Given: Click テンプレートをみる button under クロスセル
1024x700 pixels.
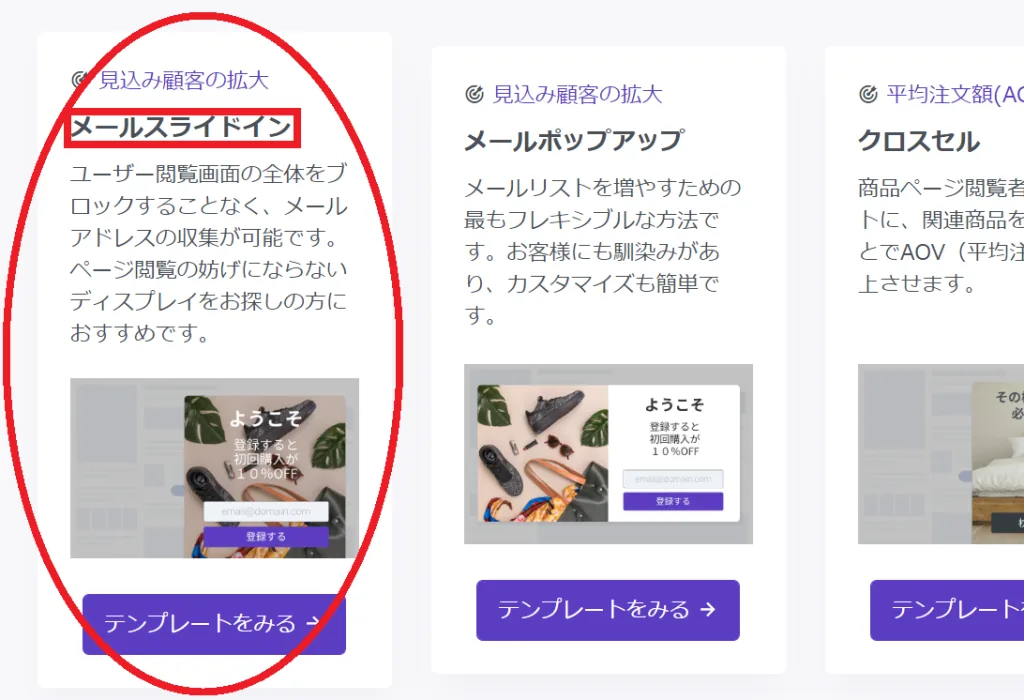Looking at the screenshot, I should 947,610.
